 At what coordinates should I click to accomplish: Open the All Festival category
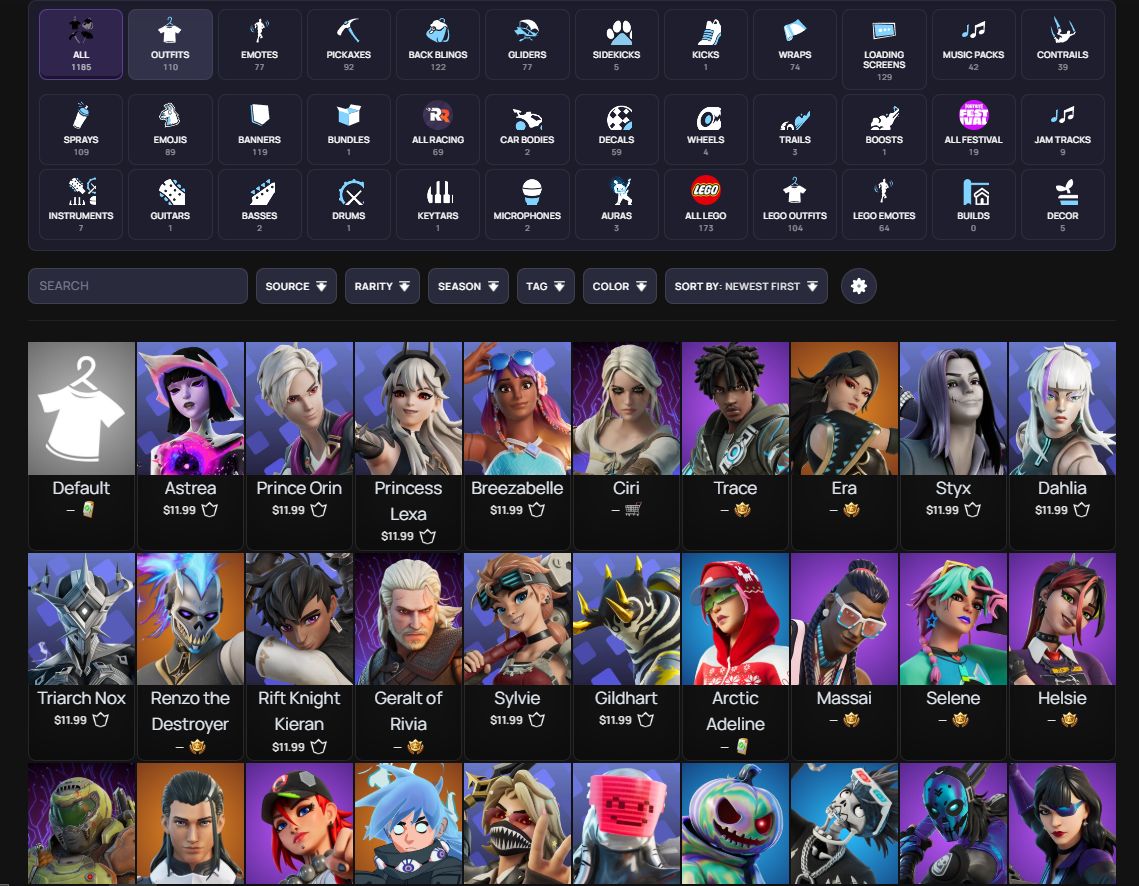973,129
